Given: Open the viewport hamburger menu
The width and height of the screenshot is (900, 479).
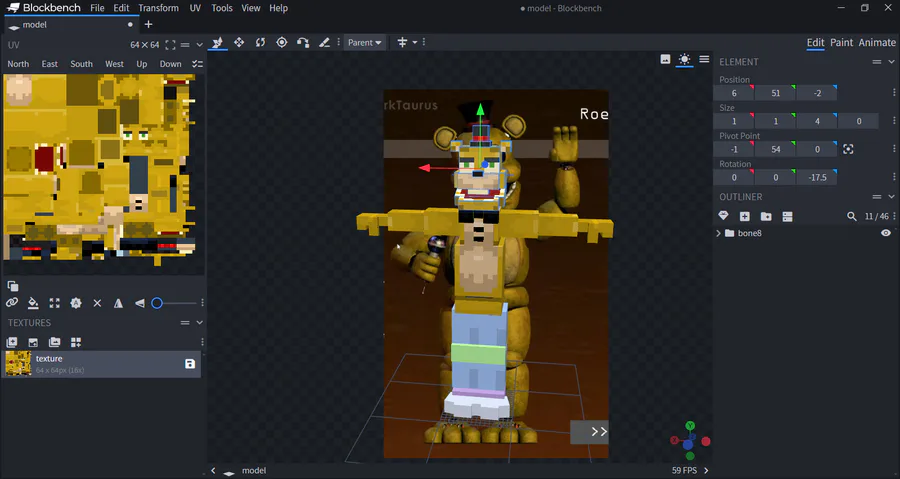Looking at the screenshot, I should 704,59.
